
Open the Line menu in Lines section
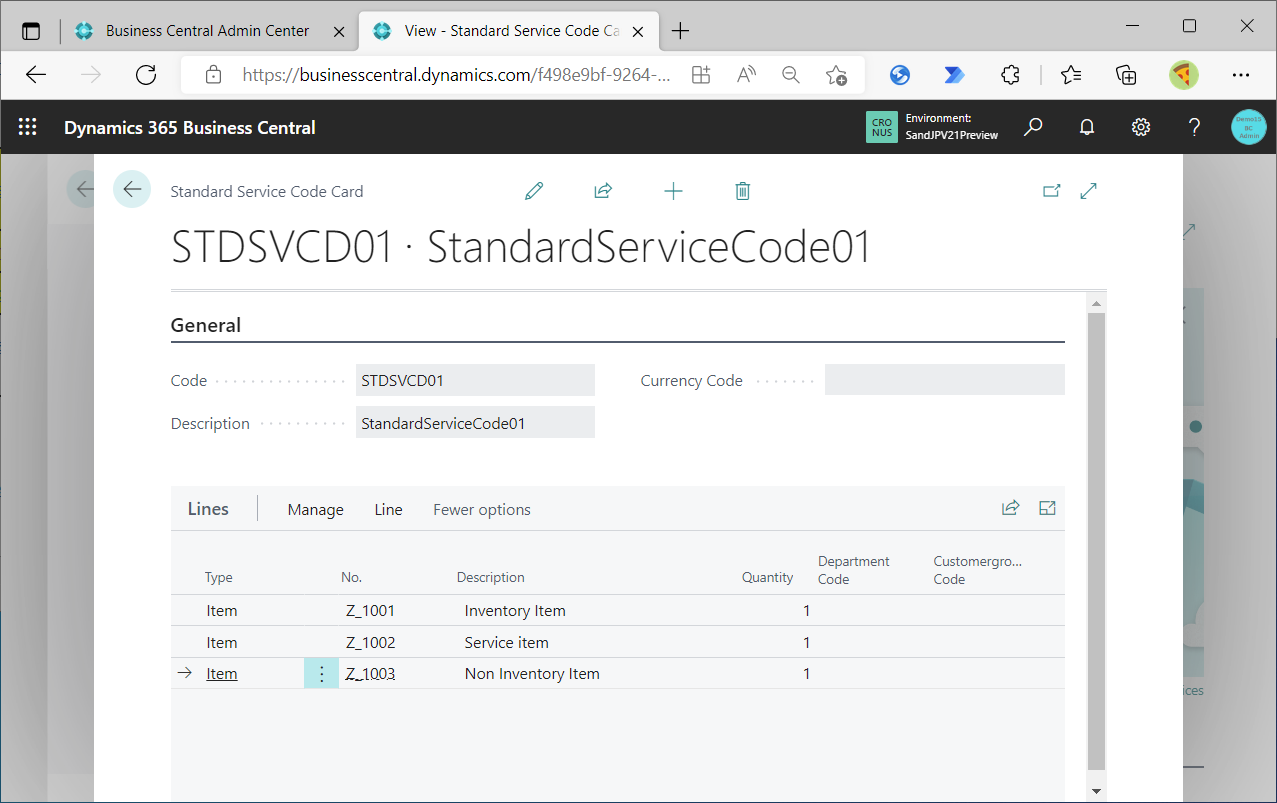(x=388, y=509)
